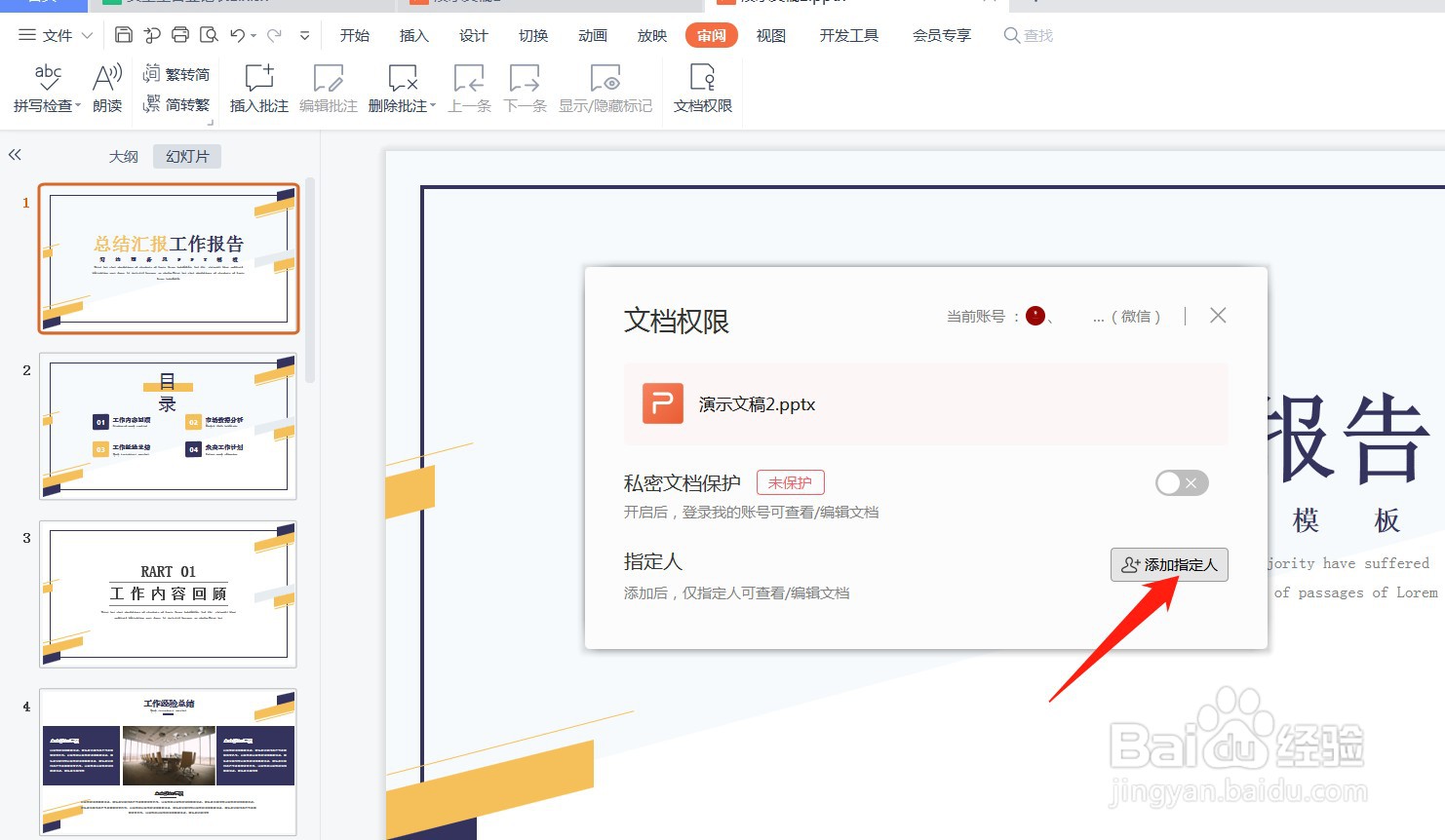Click the print preview icon

[209, 35]
